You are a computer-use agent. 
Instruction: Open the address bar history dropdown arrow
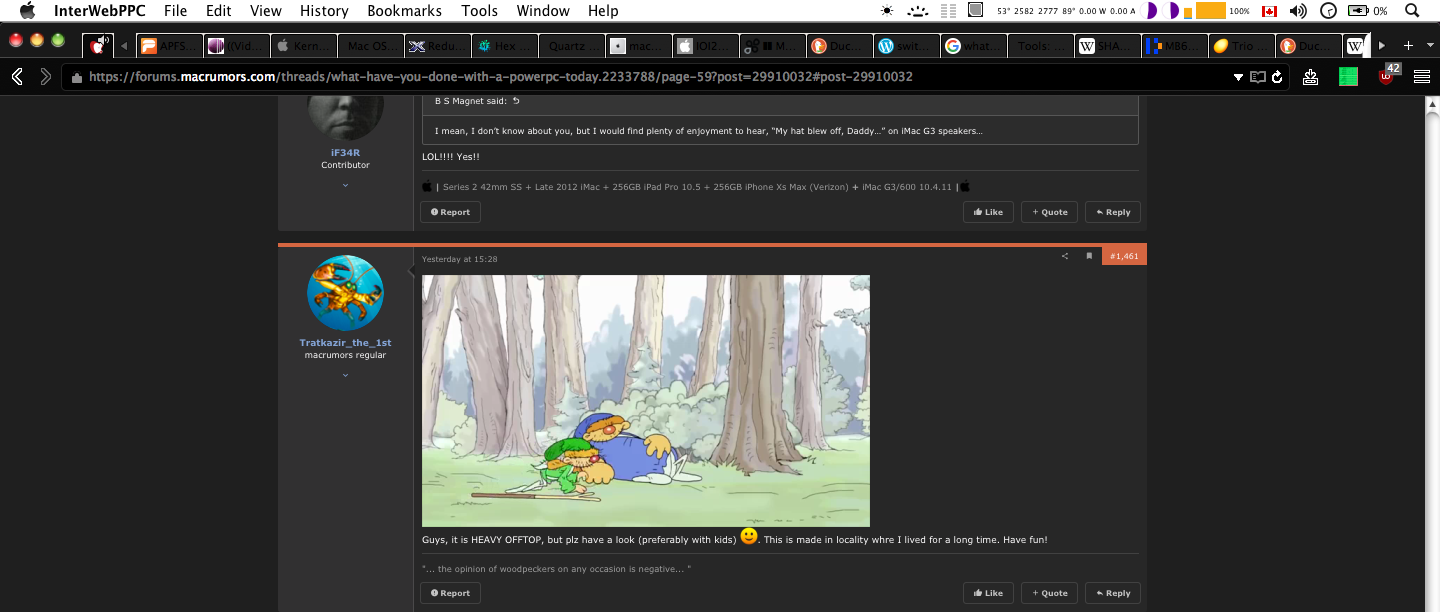point(1238,77)
